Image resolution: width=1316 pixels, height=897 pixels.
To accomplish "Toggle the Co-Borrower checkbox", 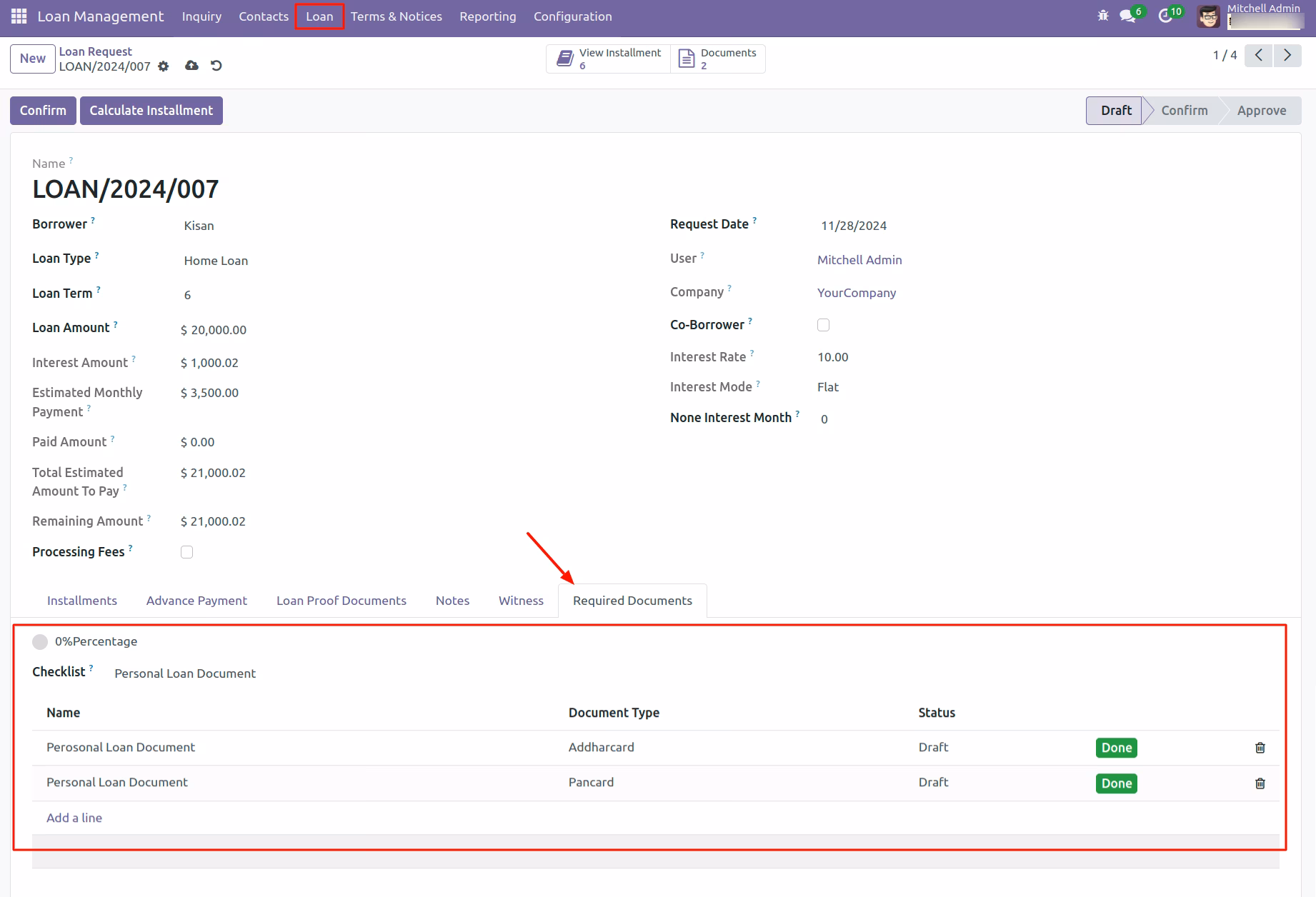I will pyautogui.click(x=824, y=325).
